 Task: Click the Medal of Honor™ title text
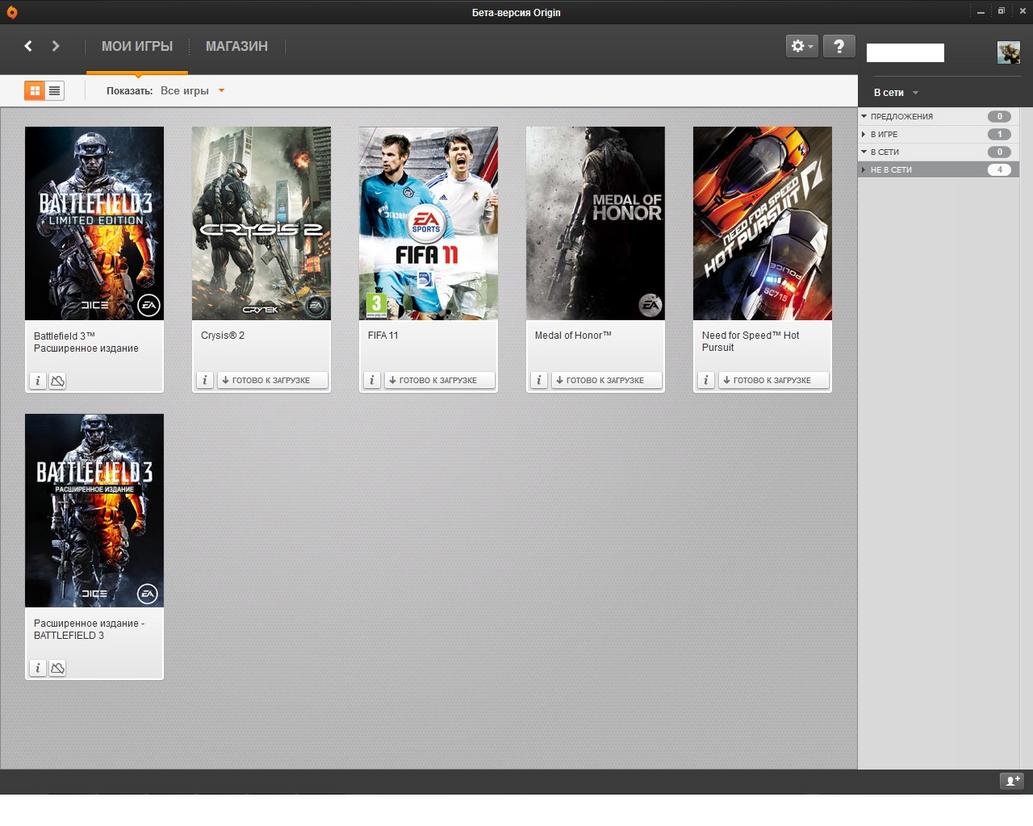(573, 335)
